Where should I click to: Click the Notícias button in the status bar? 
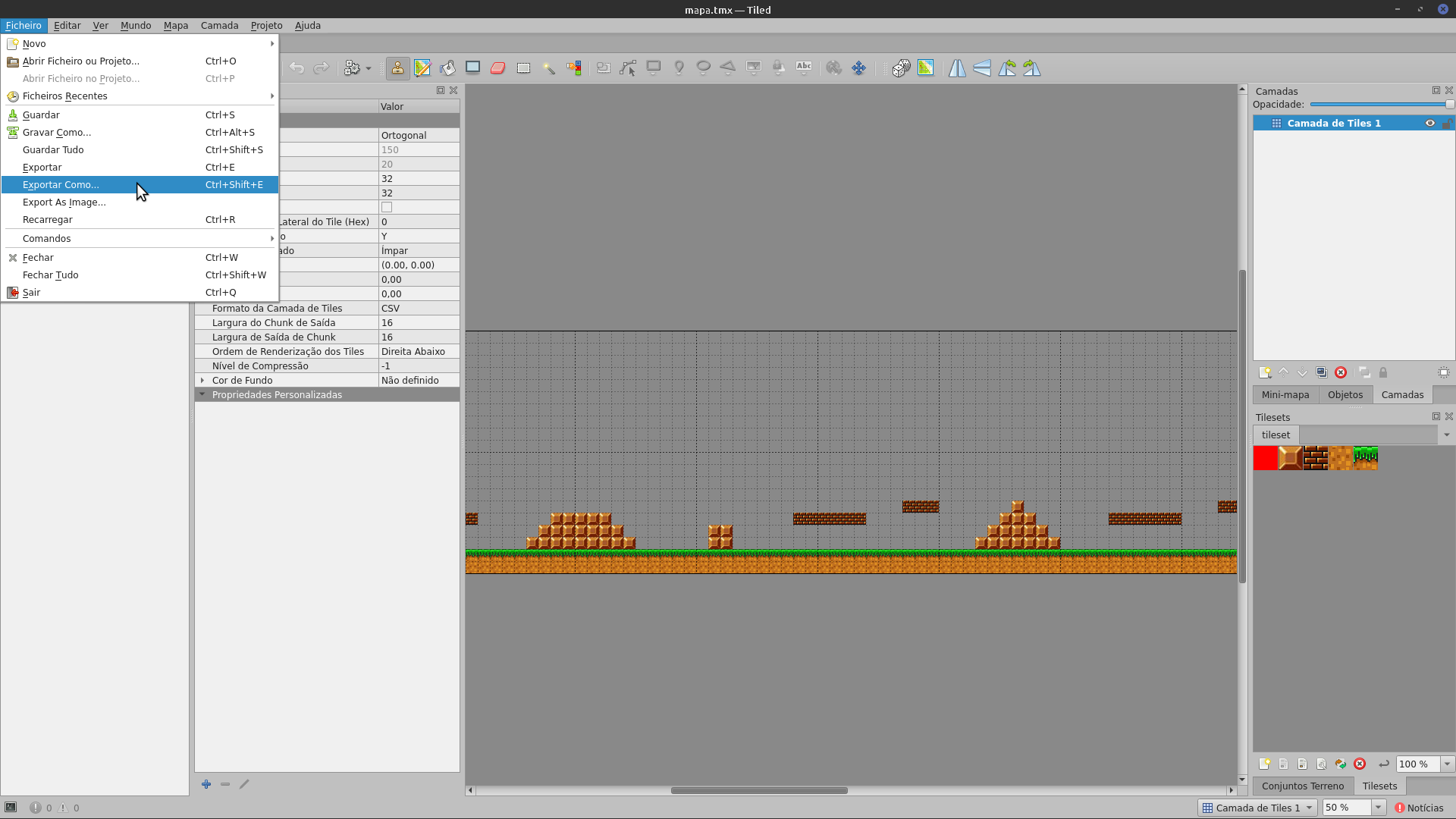(1419, 808)
